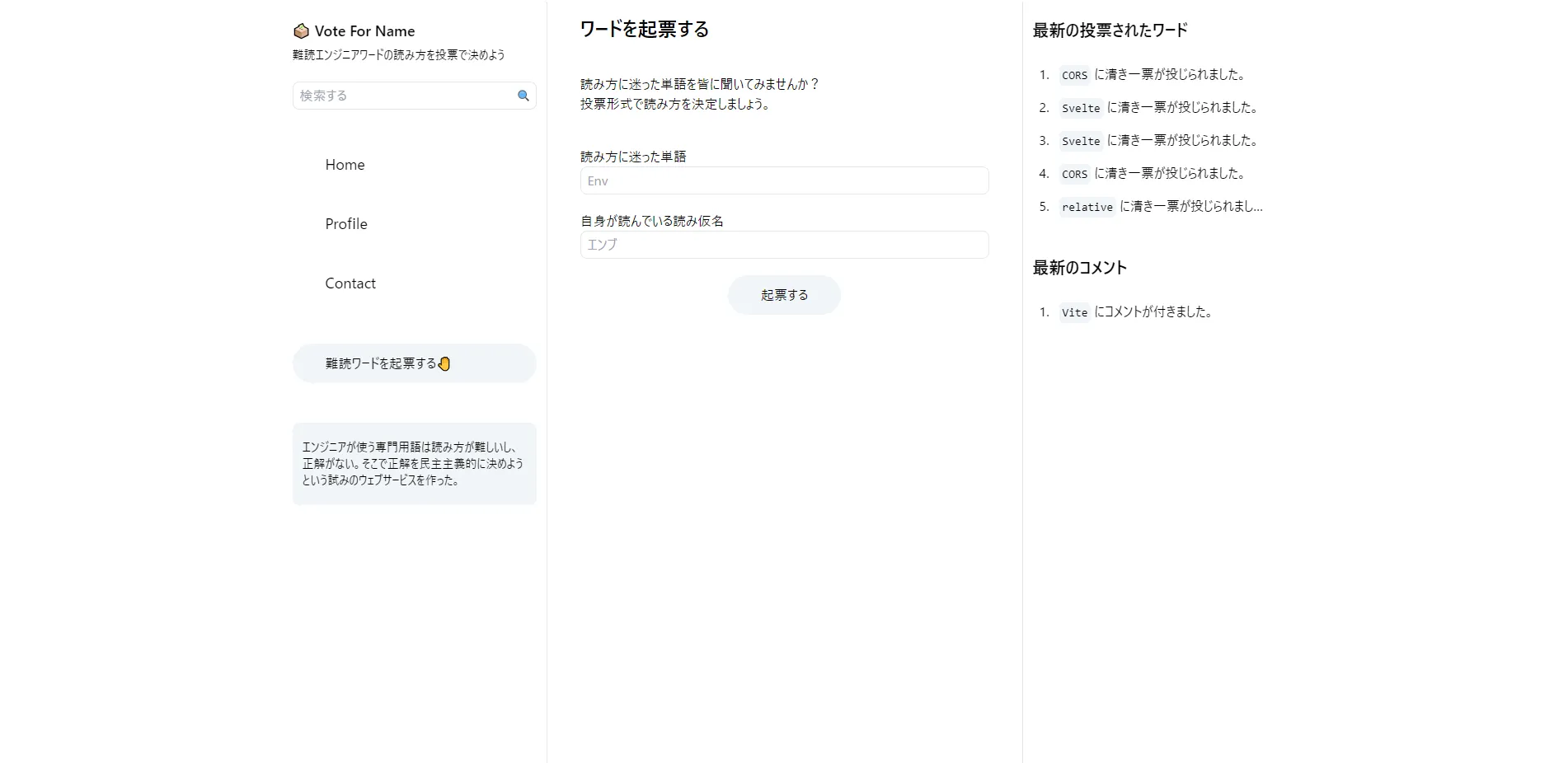
Task: Go to the Home page
Action: pos(345,165)
